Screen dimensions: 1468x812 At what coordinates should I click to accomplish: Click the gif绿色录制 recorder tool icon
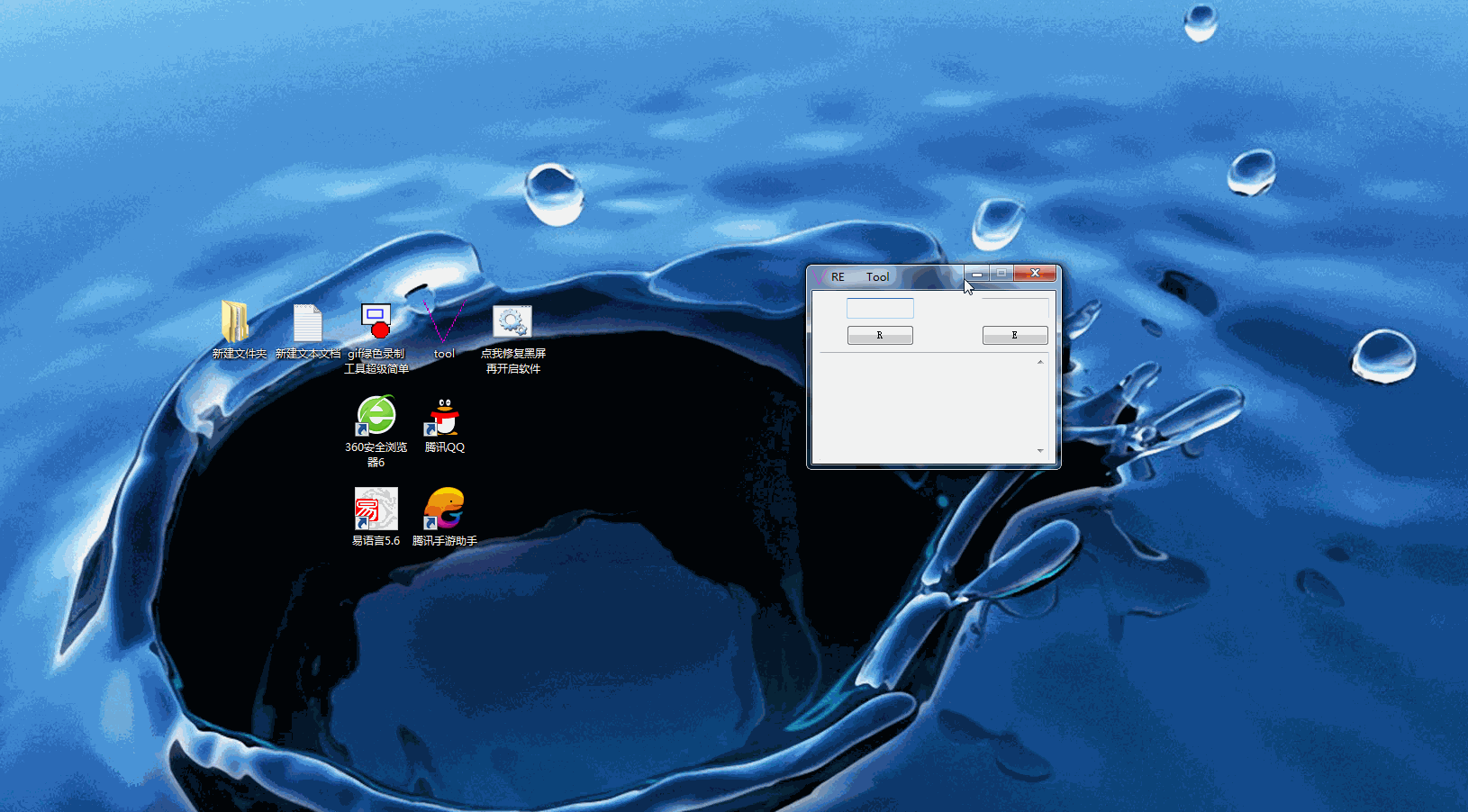click(376, 321)
